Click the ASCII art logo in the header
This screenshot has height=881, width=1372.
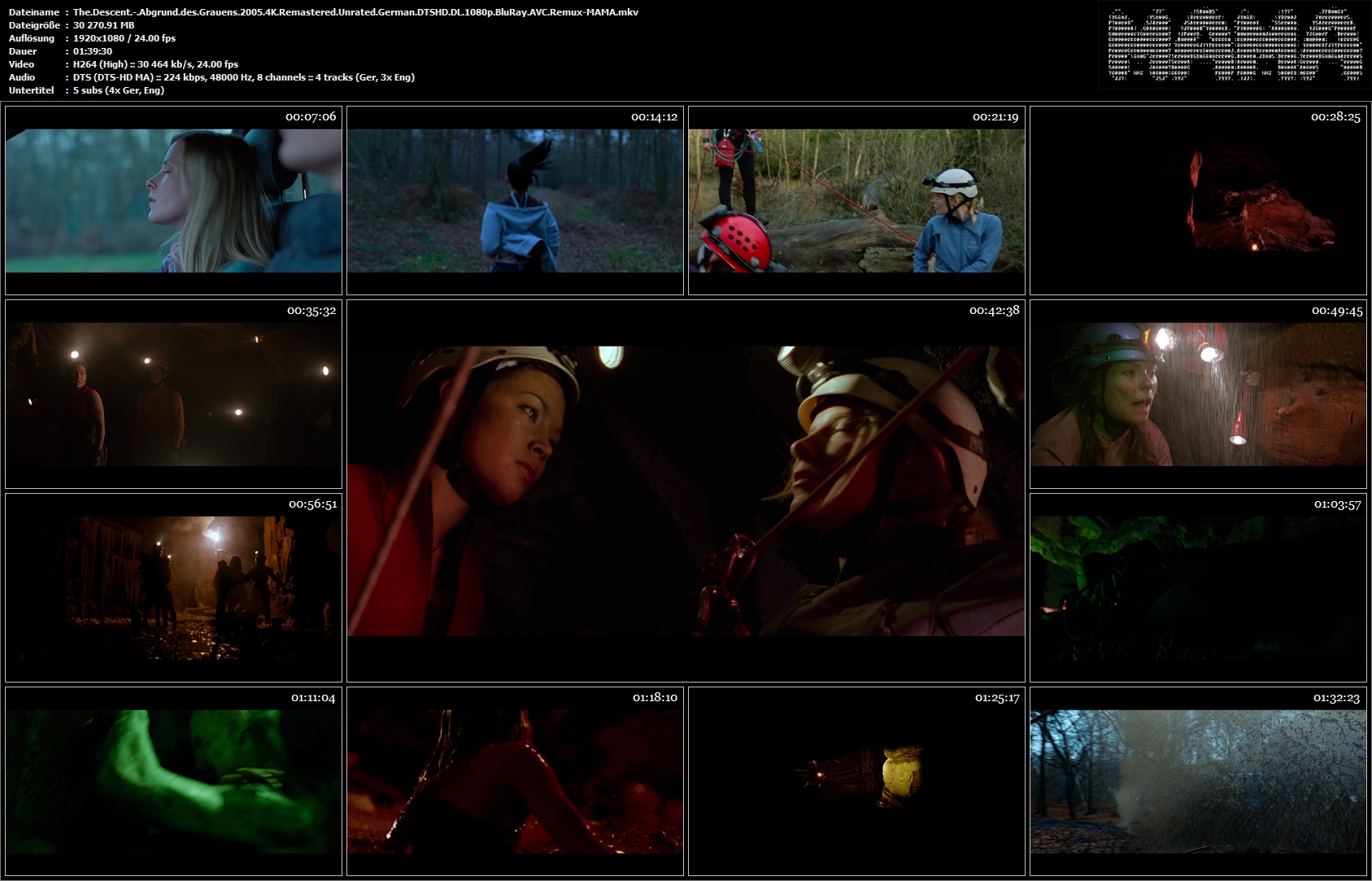click(x=1235, y=45)
